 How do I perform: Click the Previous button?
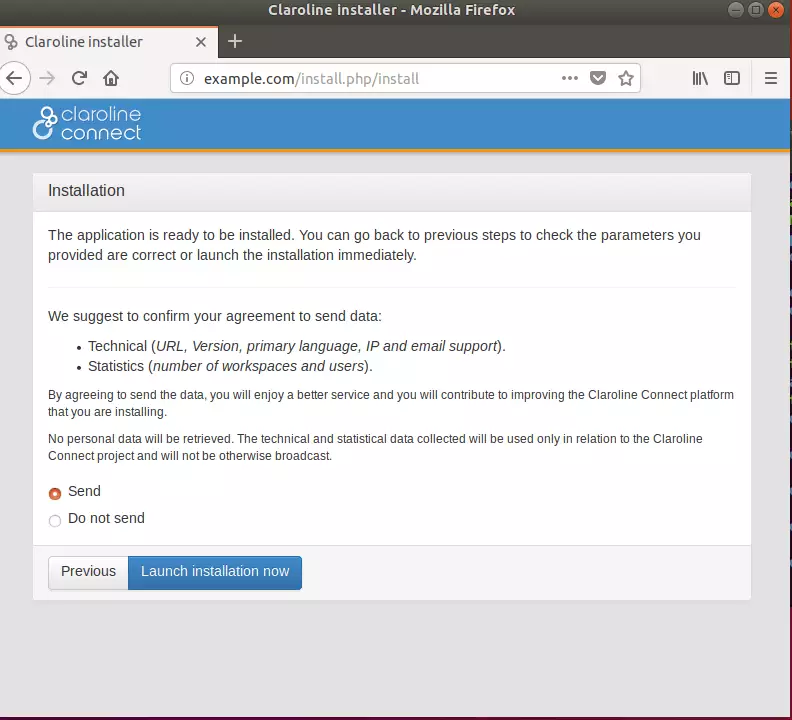[88, 572]
